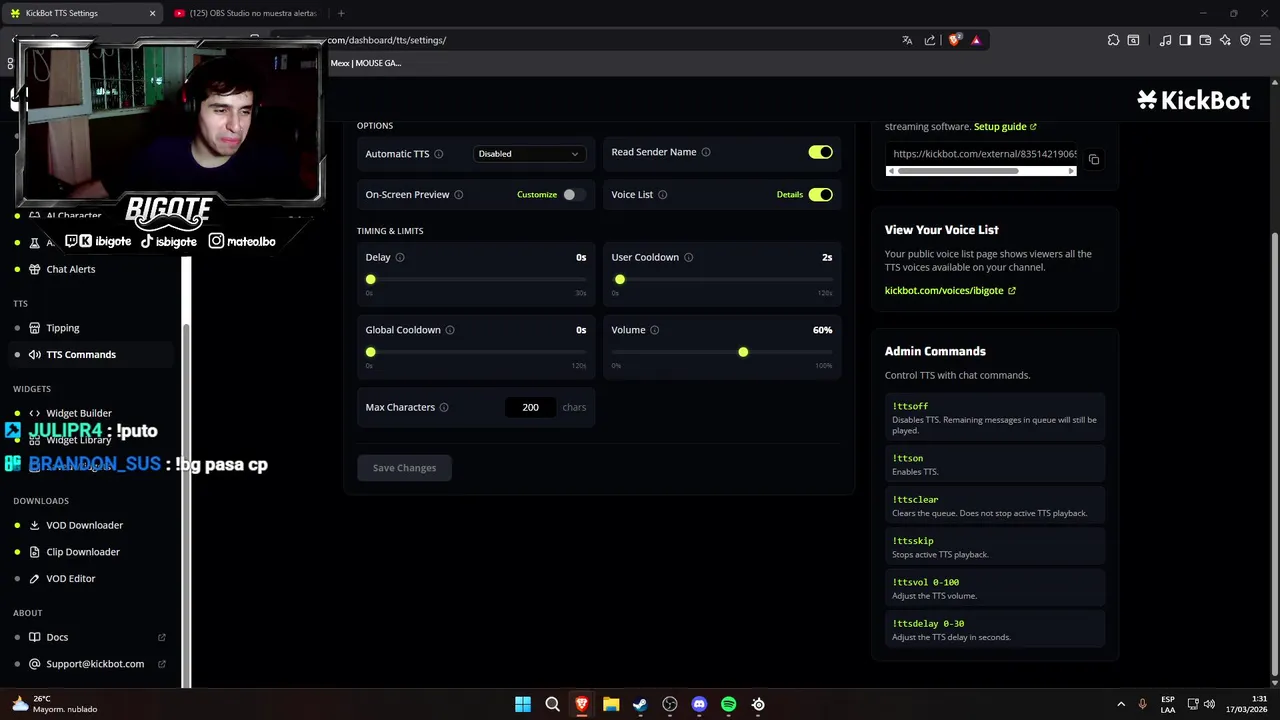Screen dimensions: 1280x720
Task: Open a new browser tab
Action: [x=341, y=13]
